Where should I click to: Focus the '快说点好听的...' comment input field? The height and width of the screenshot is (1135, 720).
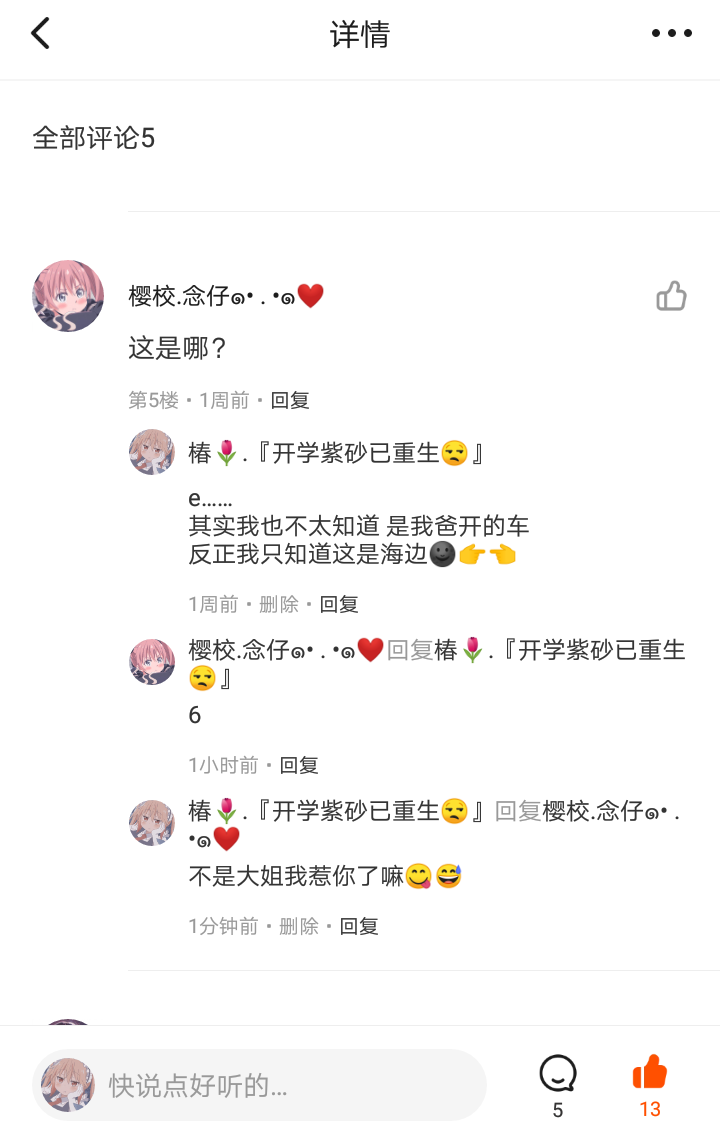[x=260, y=1085]
